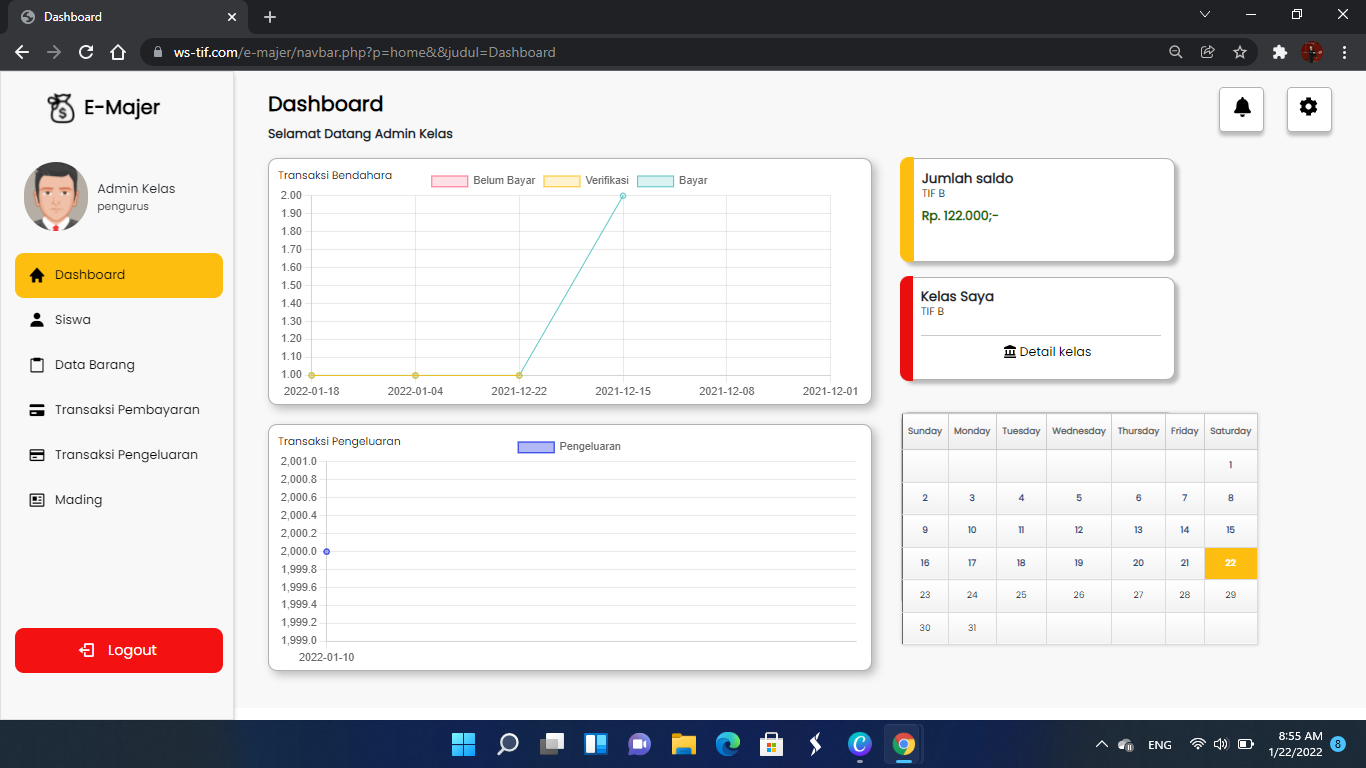Click the Admin Kelas avatar picture
Screen dimensions: 1366x768
[x=56, y=197]
